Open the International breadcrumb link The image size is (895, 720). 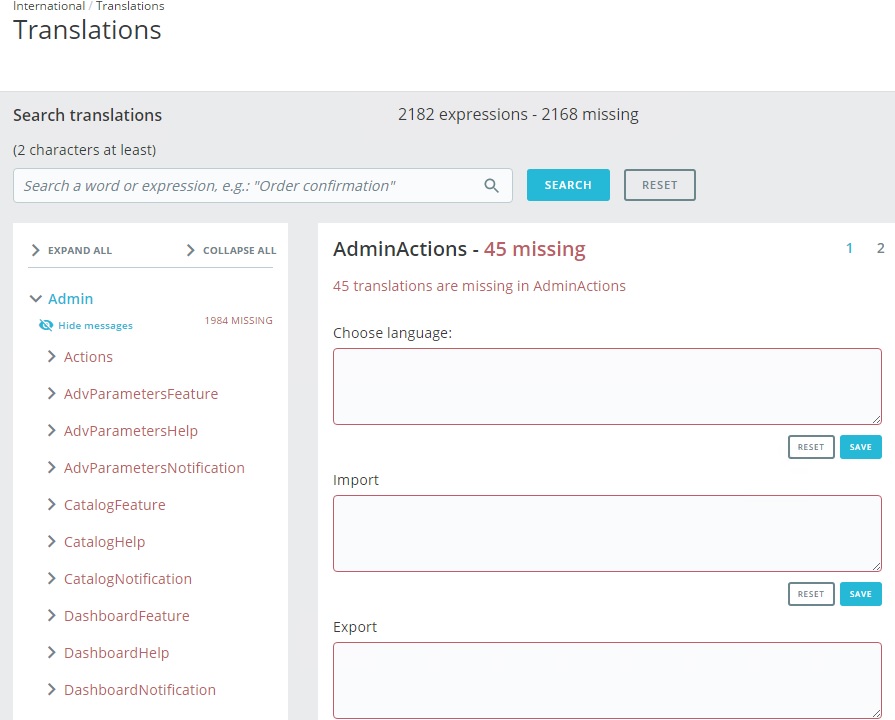[49, 6]
